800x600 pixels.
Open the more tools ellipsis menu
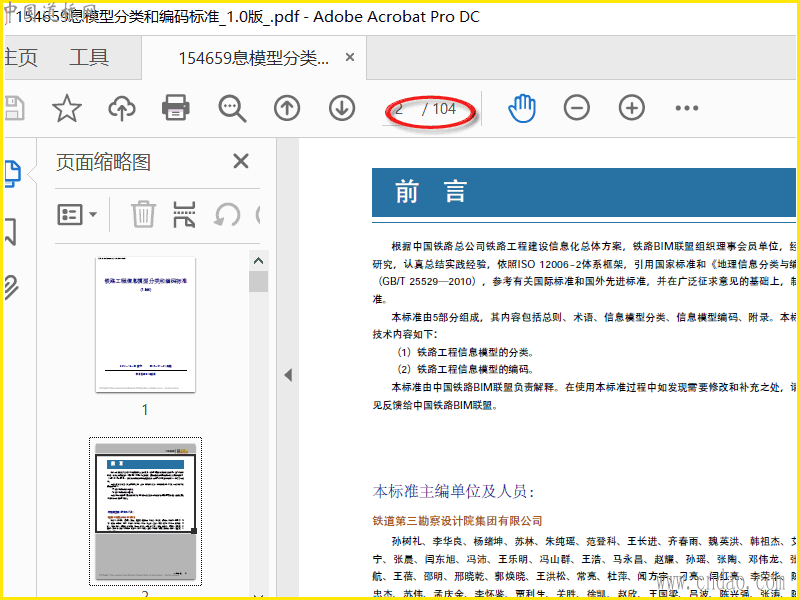[687, 108]
